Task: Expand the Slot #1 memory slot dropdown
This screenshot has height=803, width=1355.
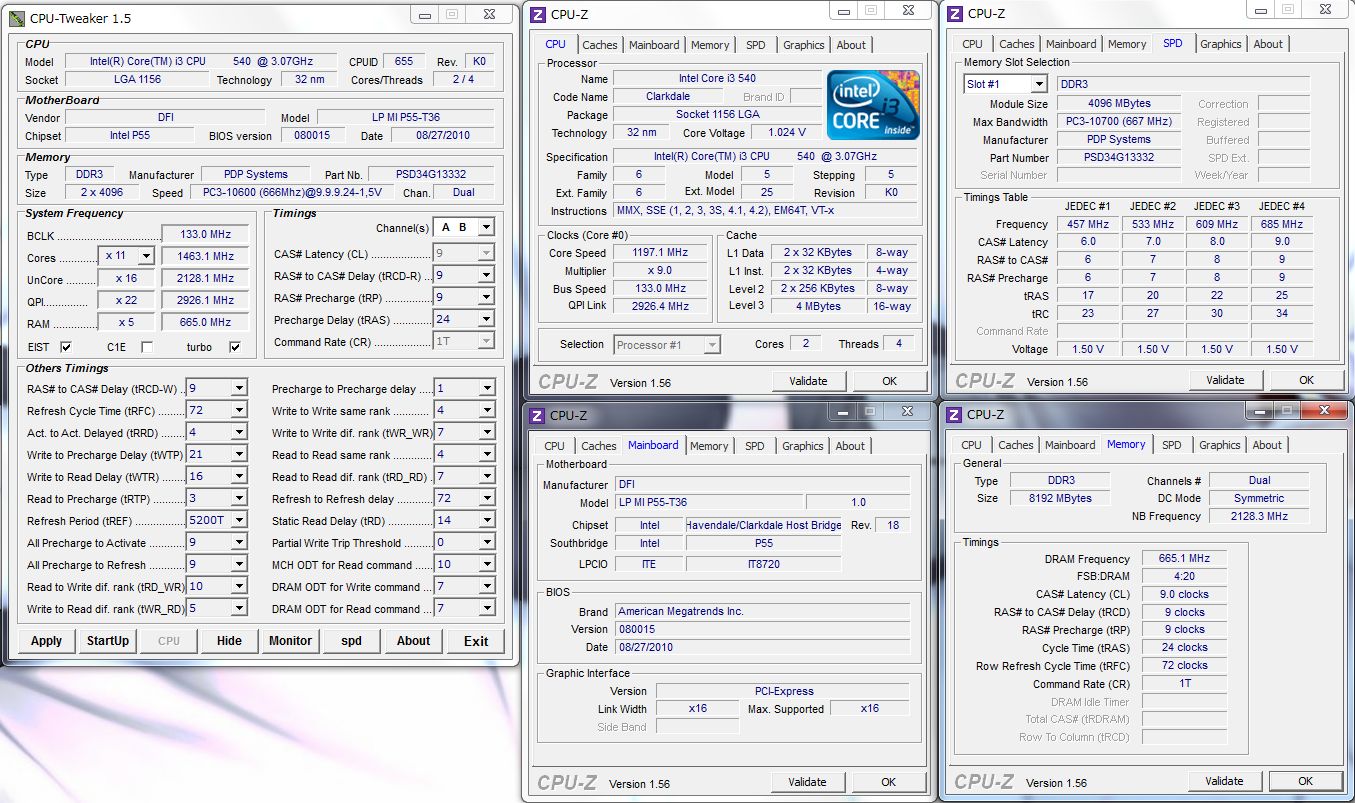Action: coord(1039,85)
